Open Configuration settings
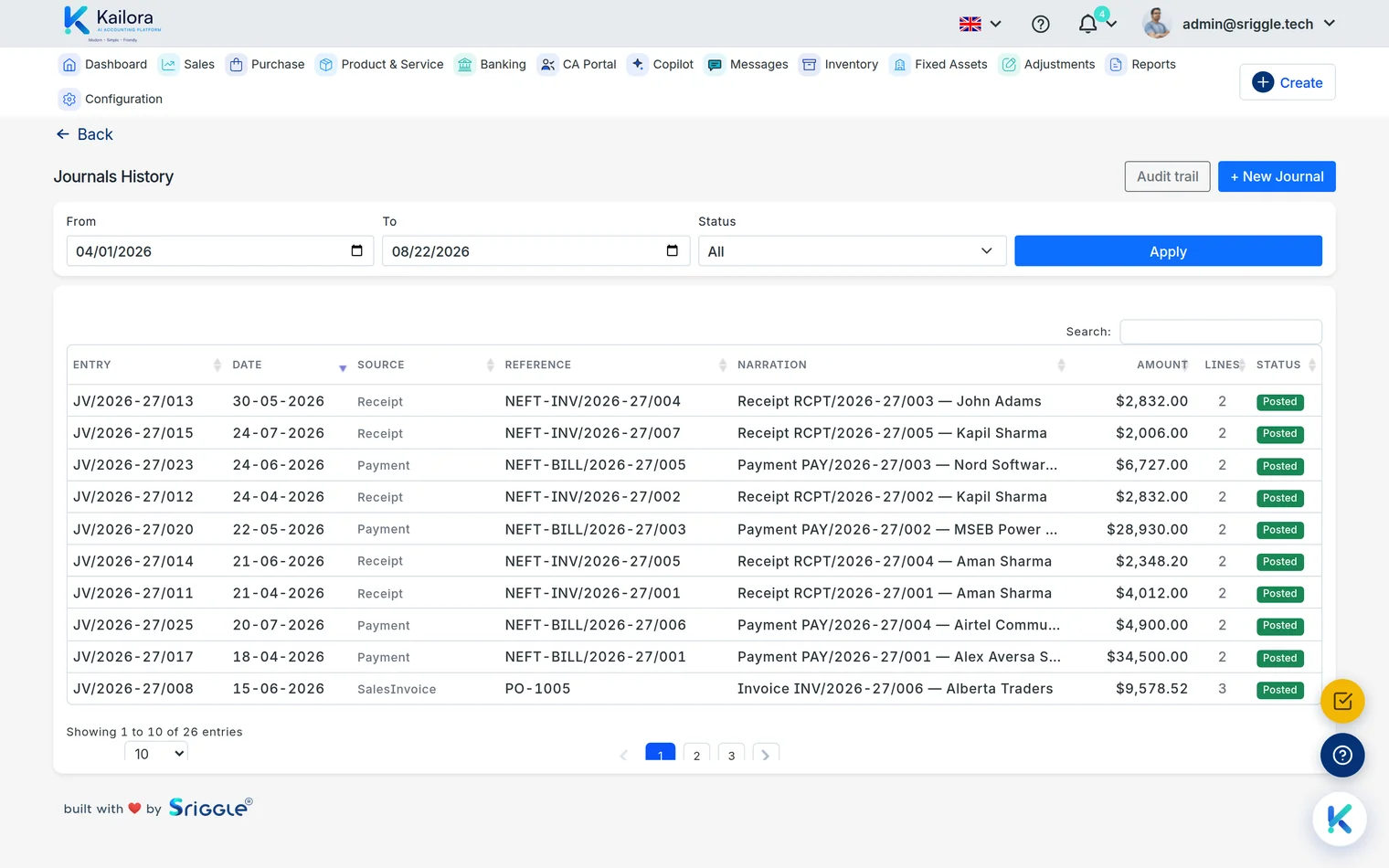Screen dimensions: 1389x868 click(x=111, y=100)
